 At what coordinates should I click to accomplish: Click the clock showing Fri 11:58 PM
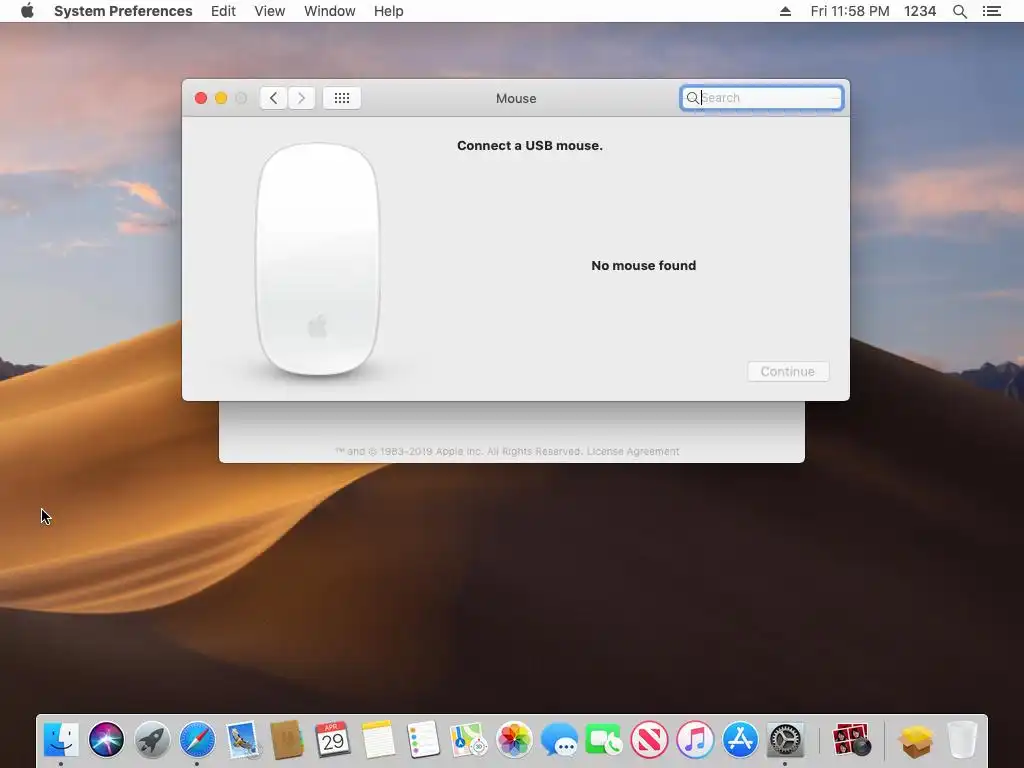[850, 11]
